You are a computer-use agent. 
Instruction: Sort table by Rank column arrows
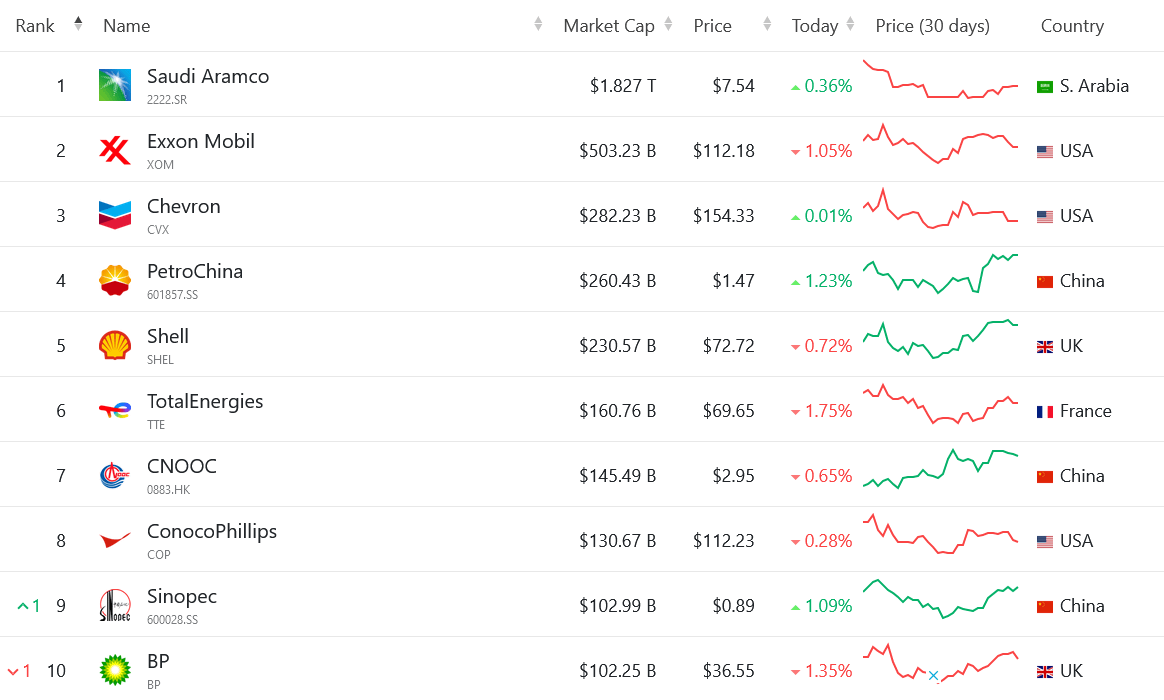78,24
